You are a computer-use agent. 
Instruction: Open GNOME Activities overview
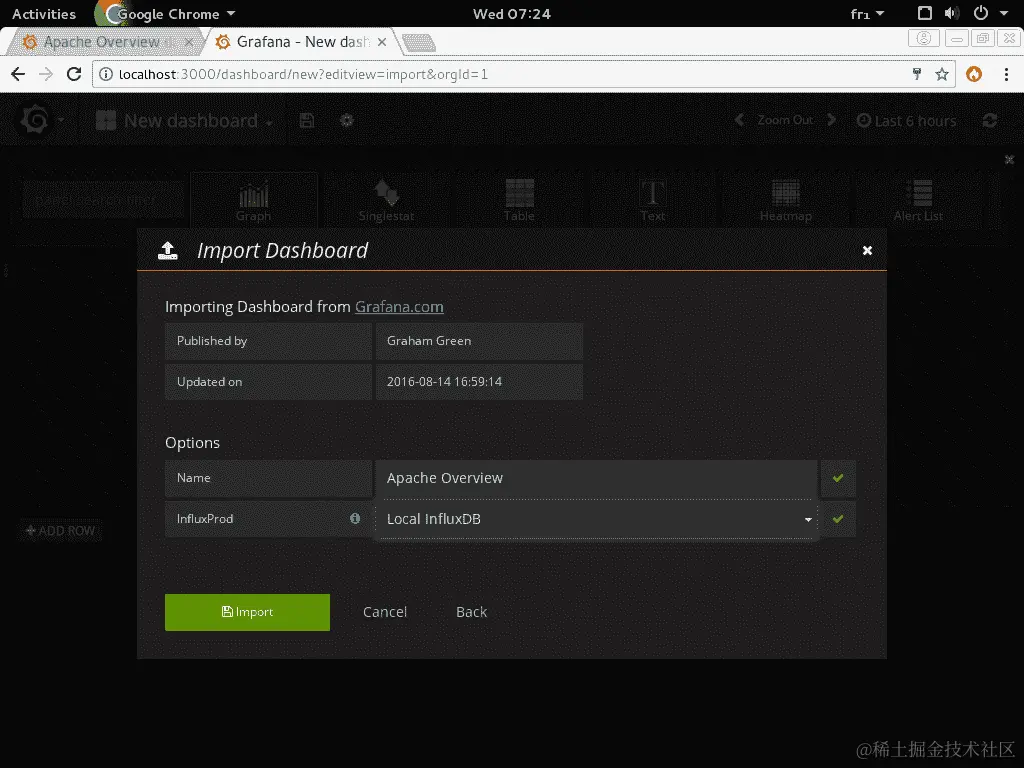[x=44, y=14]
